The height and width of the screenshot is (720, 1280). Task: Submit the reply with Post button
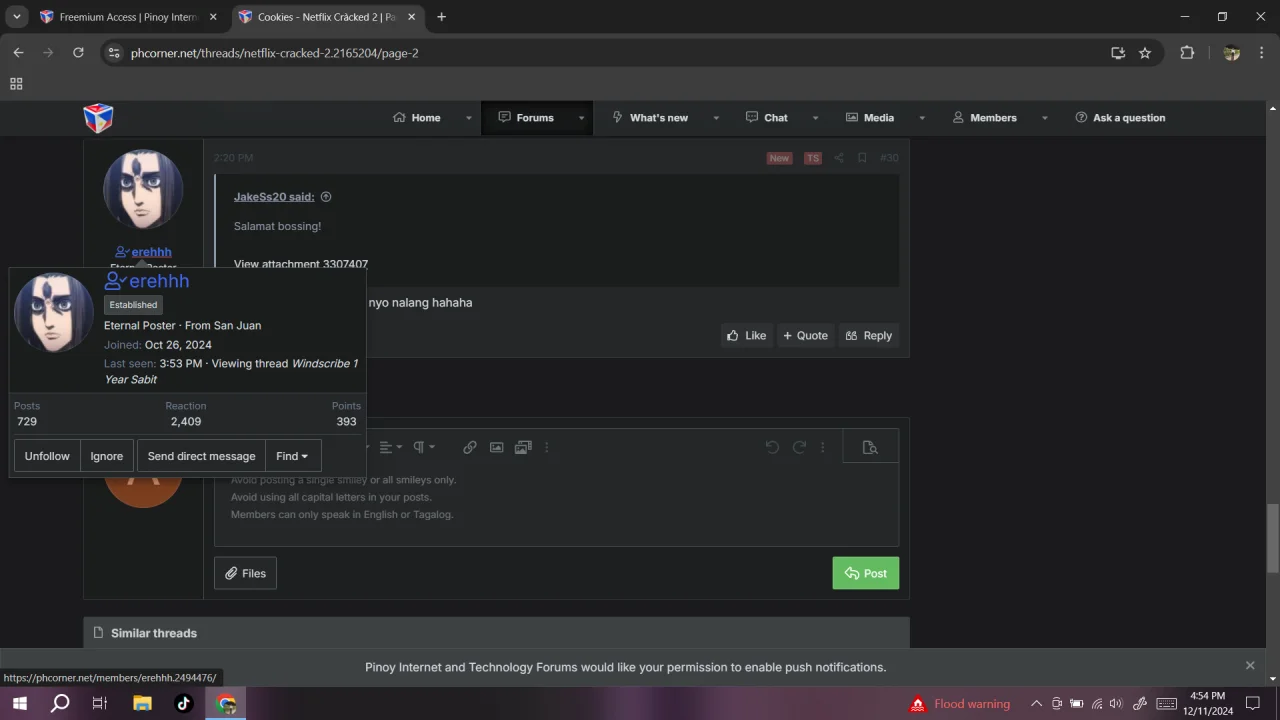pyautogui.click(x=866, y=573)
